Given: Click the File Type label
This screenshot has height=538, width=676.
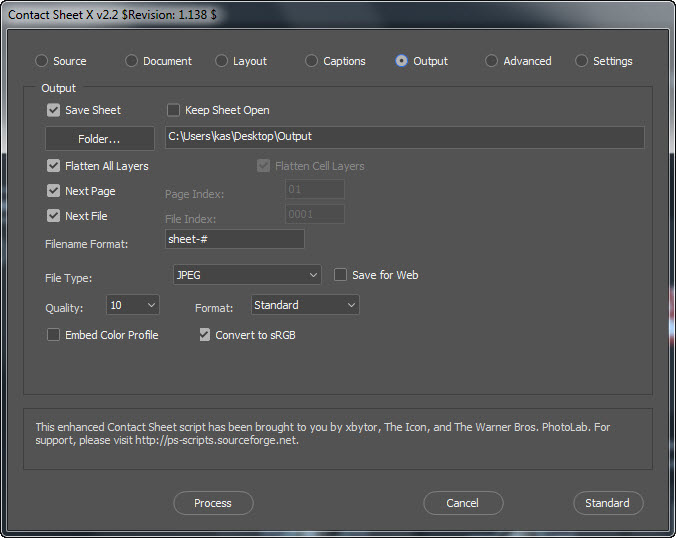Looking at the screenshot, I should (x=69, y=278).
